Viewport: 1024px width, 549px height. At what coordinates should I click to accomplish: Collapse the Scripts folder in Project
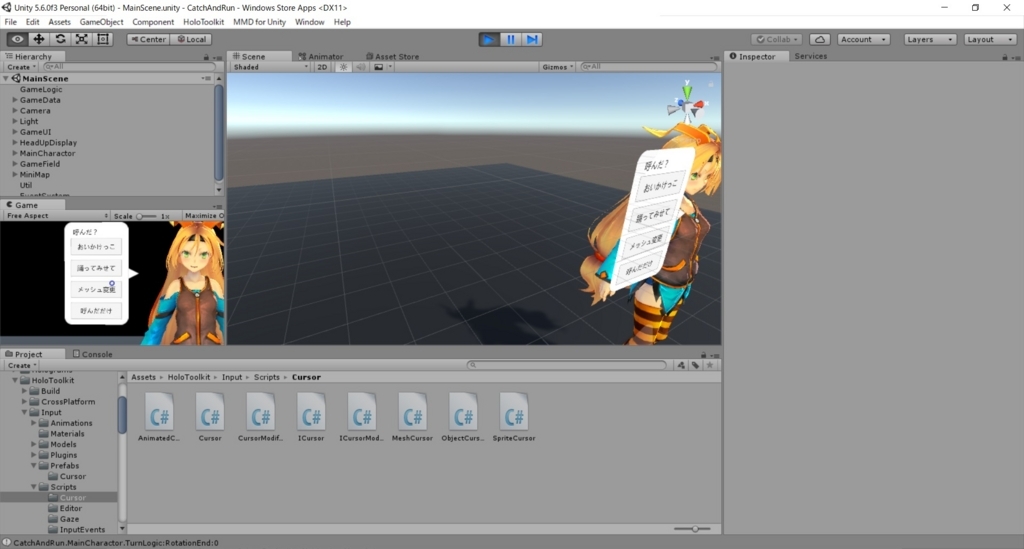tap(34, 487)
